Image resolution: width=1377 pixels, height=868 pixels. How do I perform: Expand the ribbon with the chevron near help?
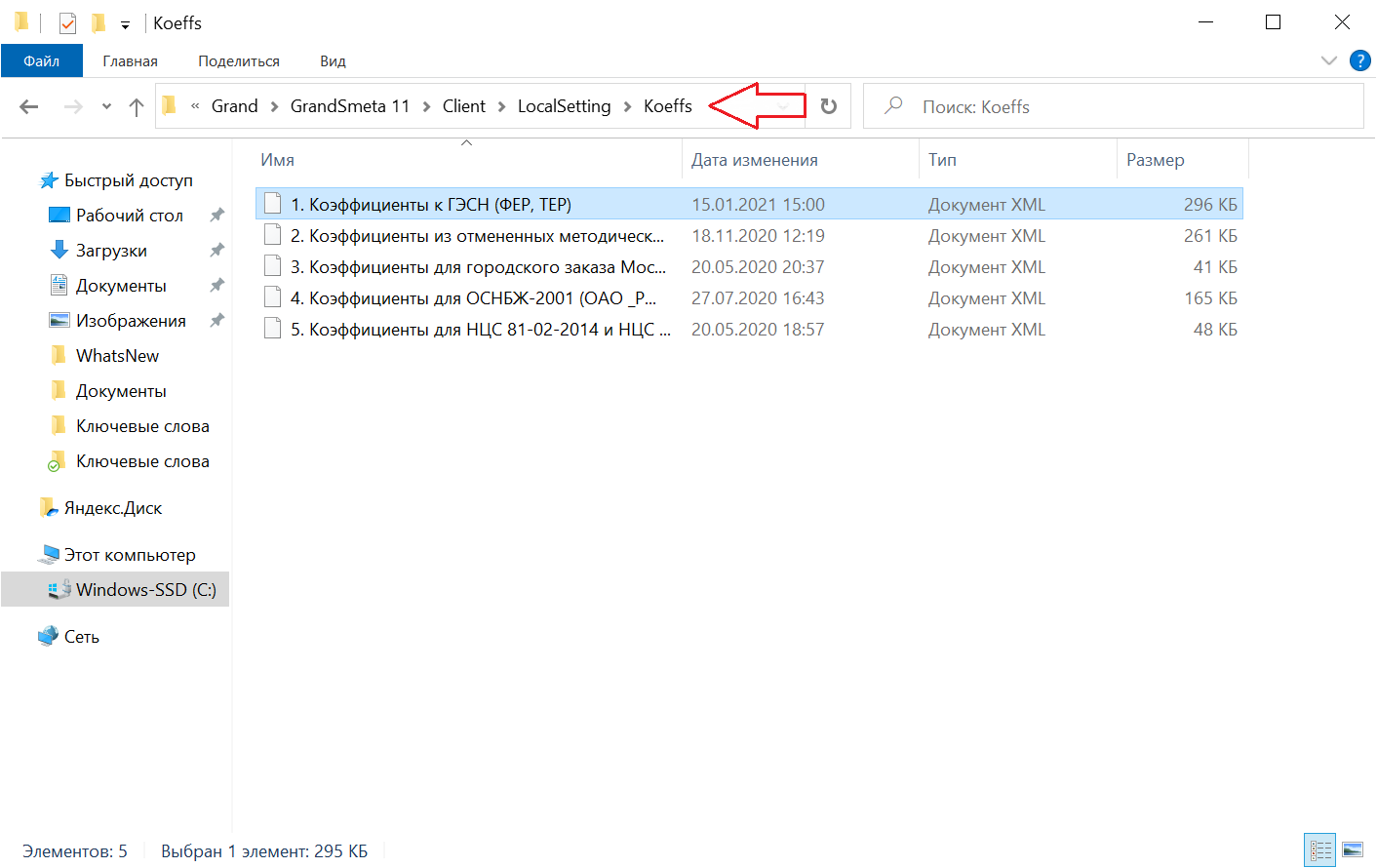tap(1328, 60)
